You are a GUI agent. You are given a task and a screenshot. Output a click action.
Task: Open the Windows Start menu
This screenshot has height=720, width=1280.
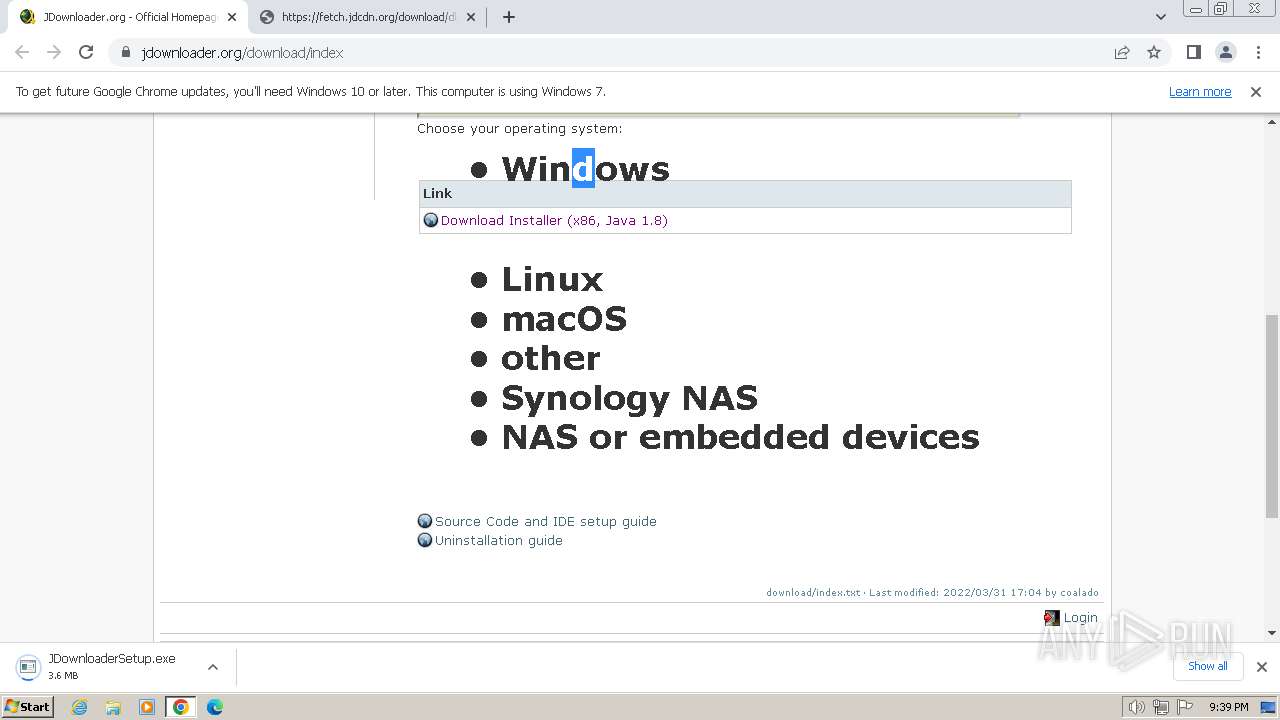tap(27, 707)
